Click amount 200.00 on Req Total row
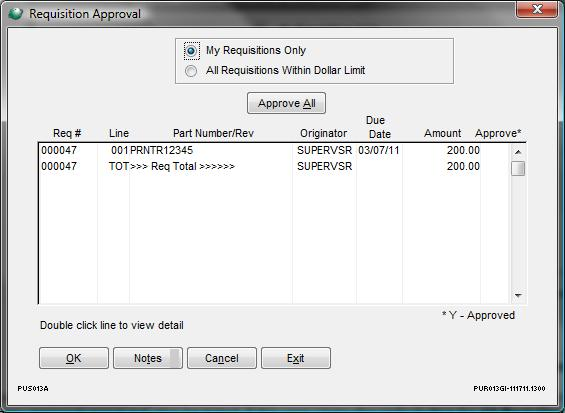The width and height of the screenshot is (565, 413). click(463, 166)
